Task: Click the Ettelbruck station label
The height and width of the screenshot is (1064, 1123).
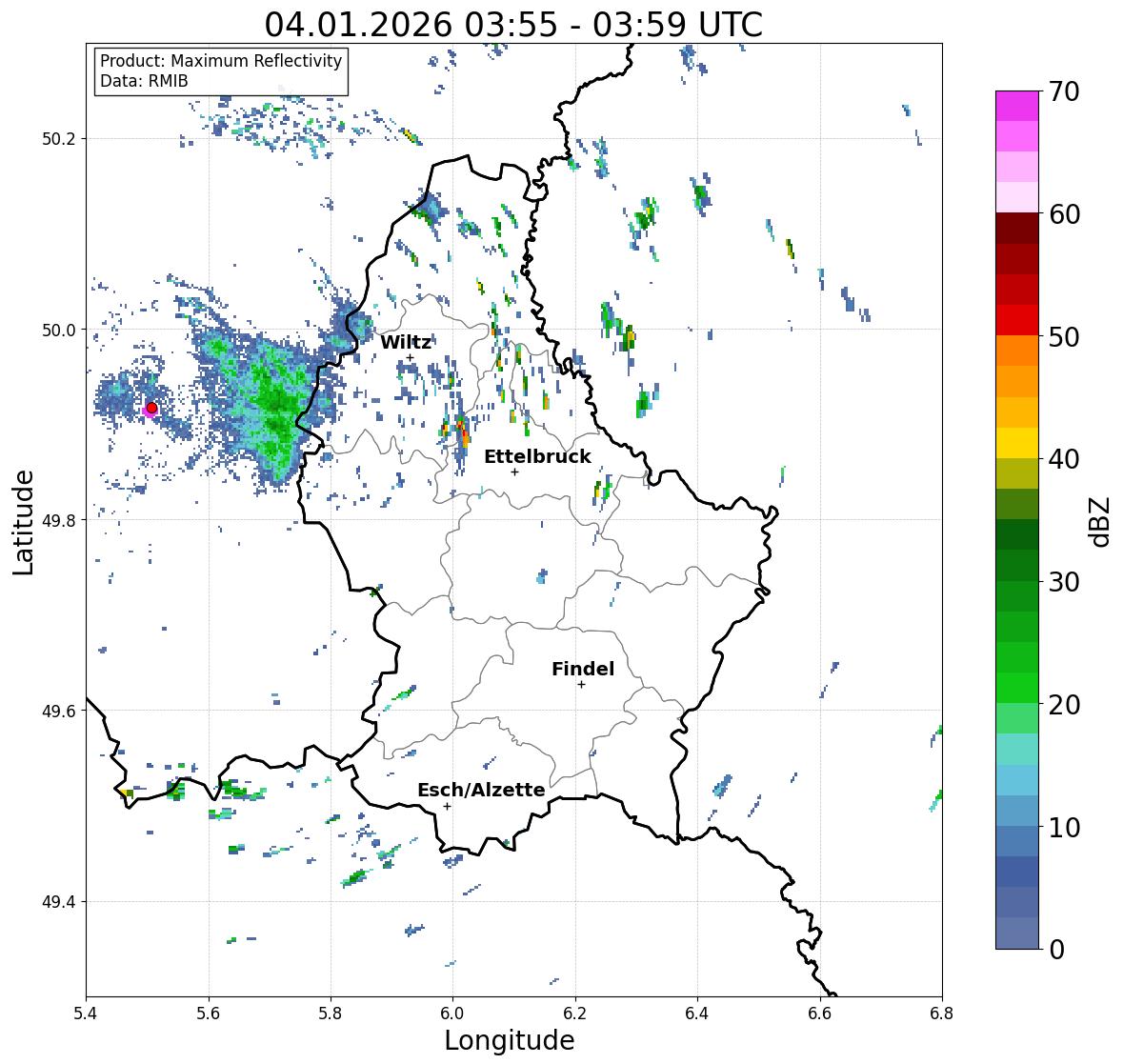Action: tap(537, 456)
